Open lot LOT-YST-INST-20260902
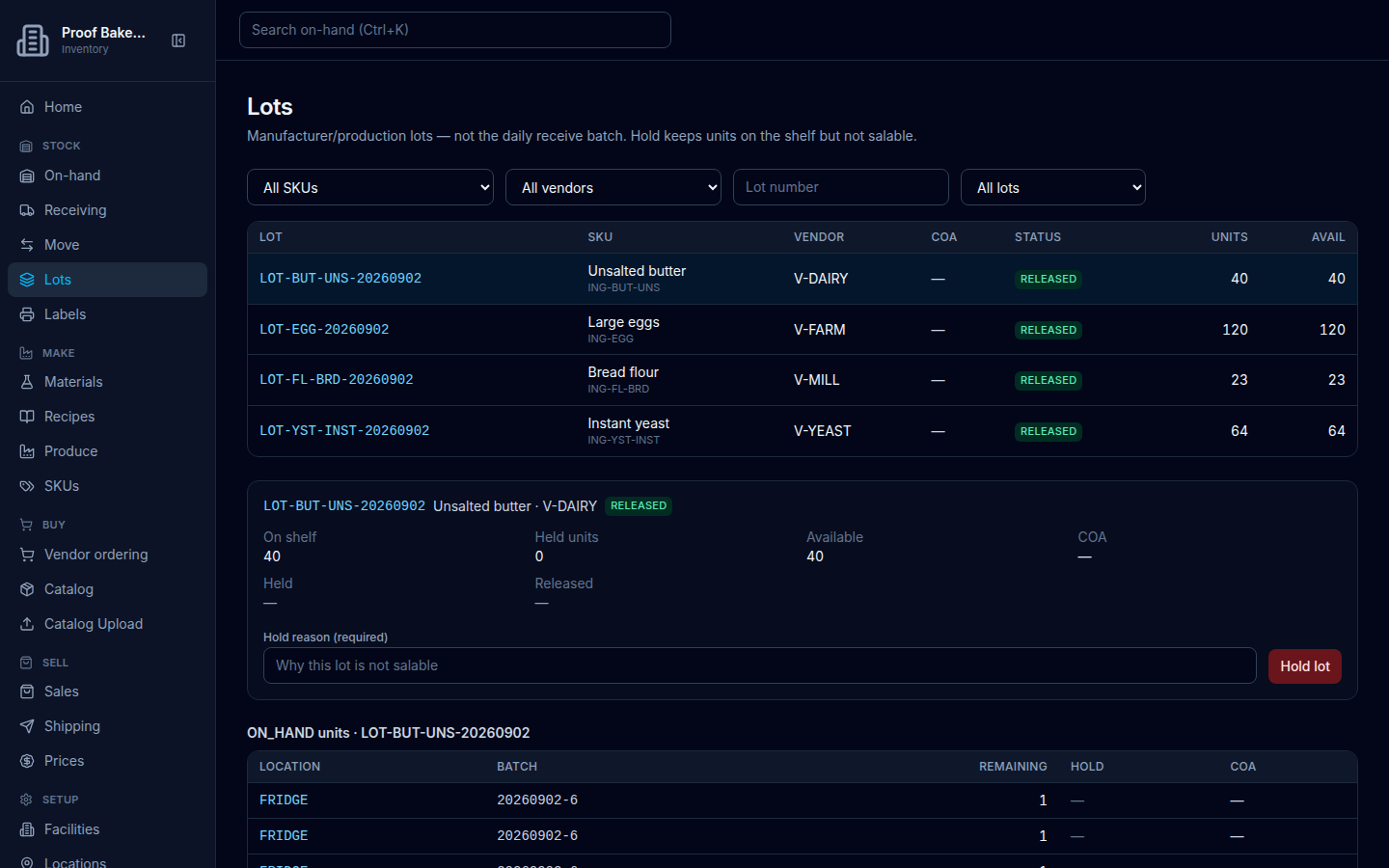 pyautogui.click(x=344, y=431)
